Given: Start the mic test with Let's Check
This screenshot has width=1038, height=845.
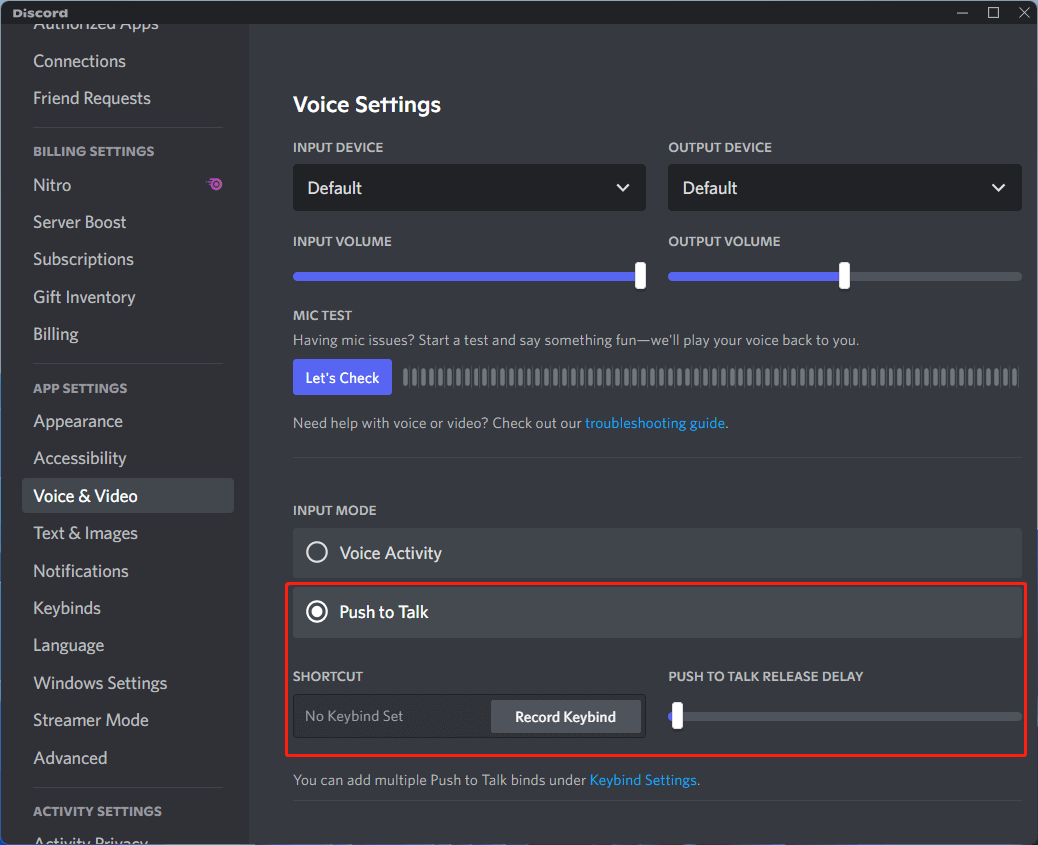Looking at the screenshot, I should [342, 377].
